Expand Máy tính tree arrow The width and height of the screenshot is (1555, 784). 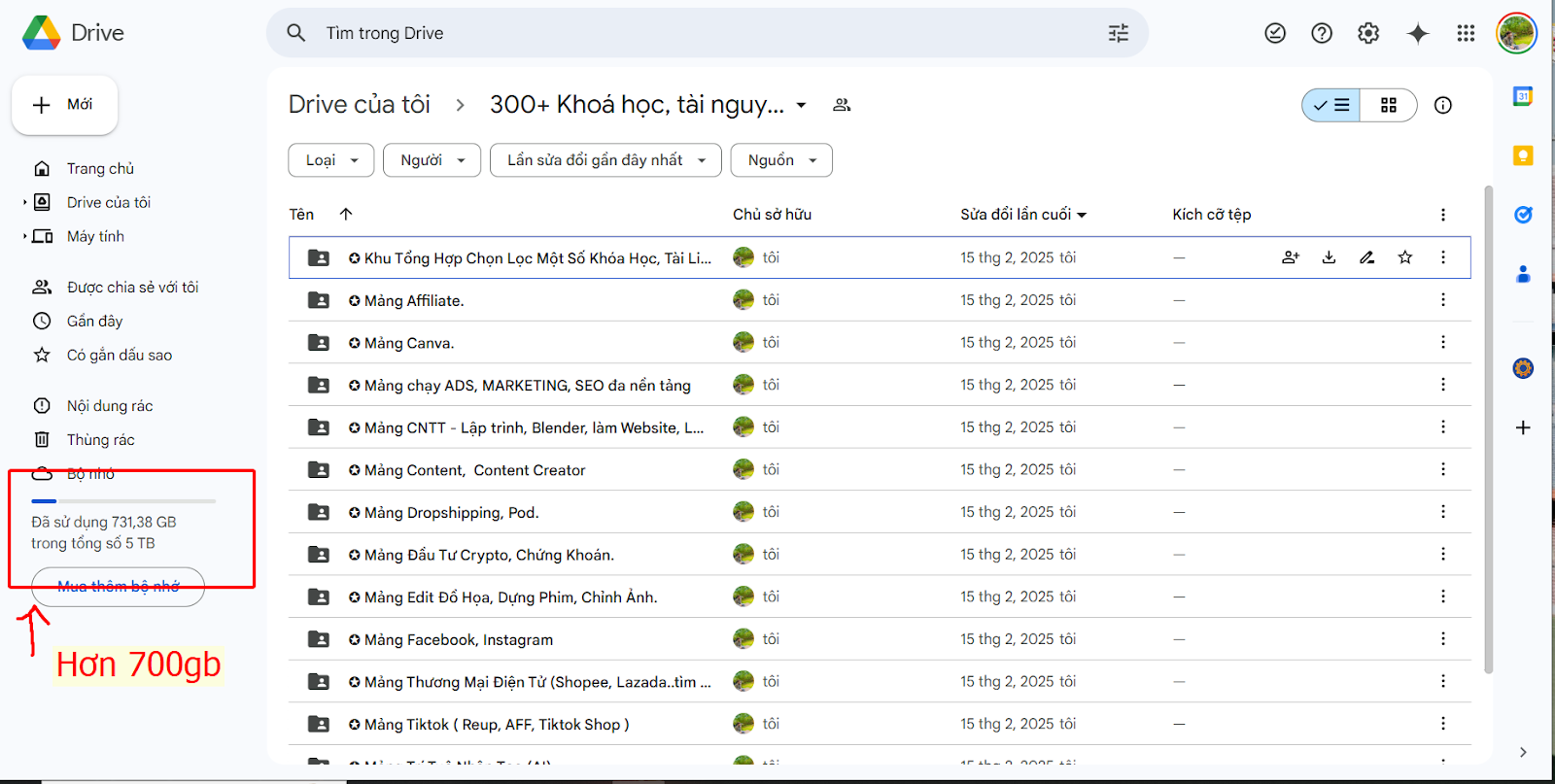[24, 237]
